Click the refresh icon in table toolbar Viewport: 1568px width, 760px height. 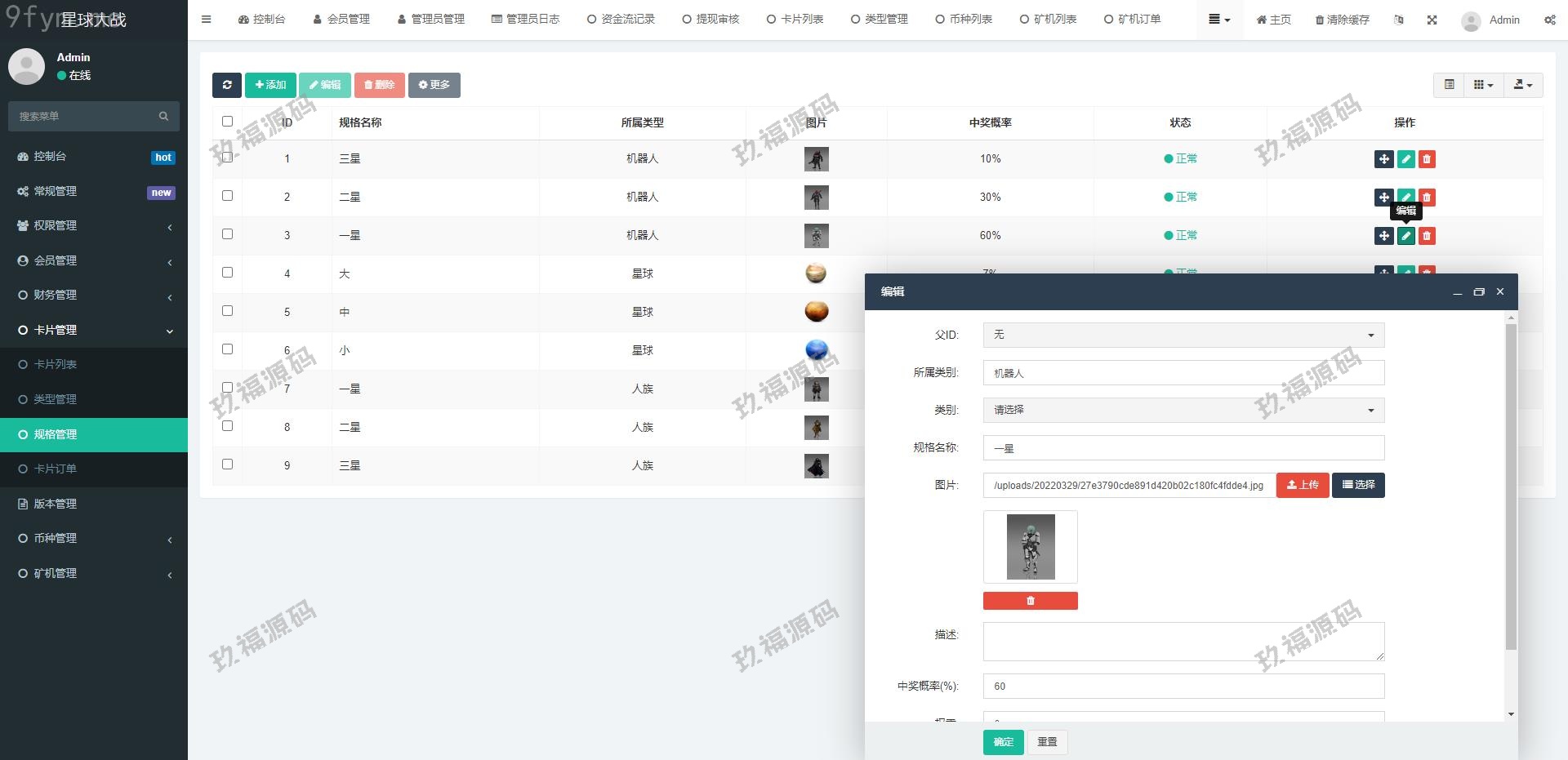[x=227, y=85]
